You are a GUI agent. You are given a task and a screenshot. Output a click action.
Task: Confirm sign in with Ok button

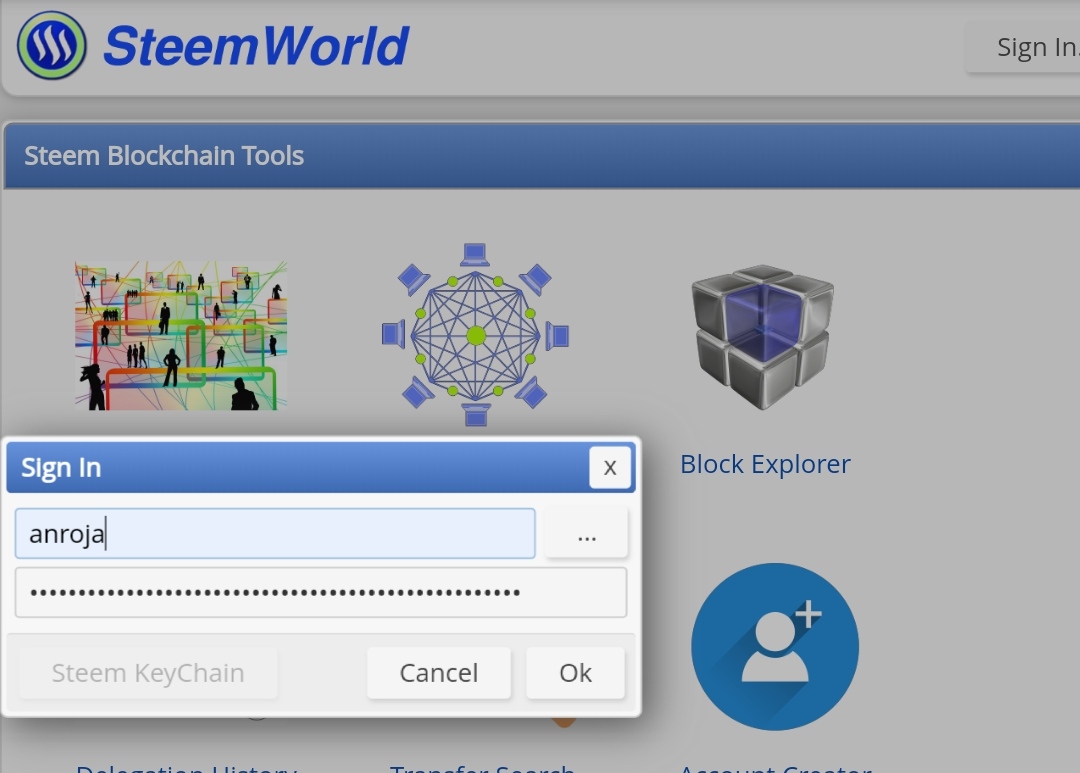pyautogui.click(x=575, y=672)
